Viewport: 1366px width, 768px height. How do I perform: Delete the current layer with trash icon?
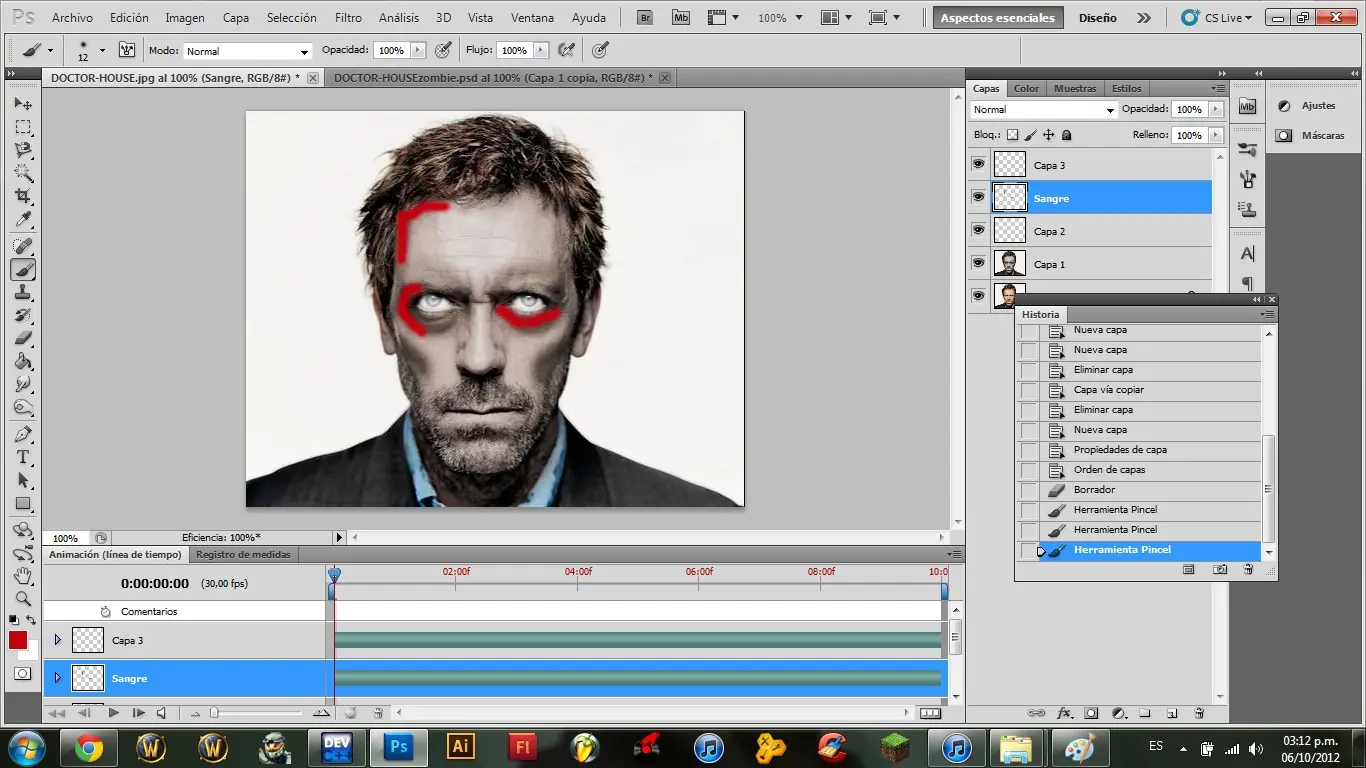pyautogui.click(x=1199, y=713)
